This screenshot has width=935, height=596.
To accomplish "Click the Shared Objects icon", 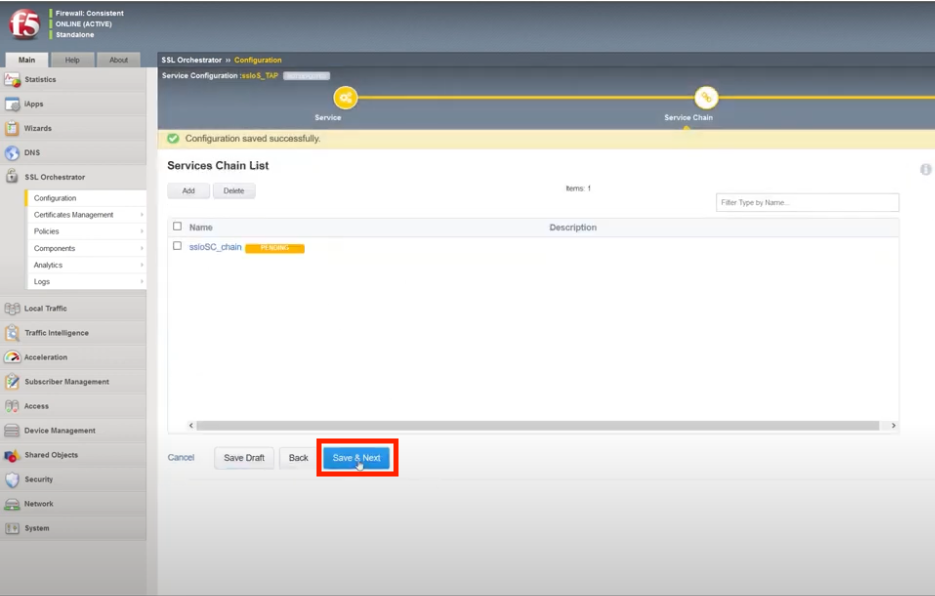I will [x=12, y=455].
